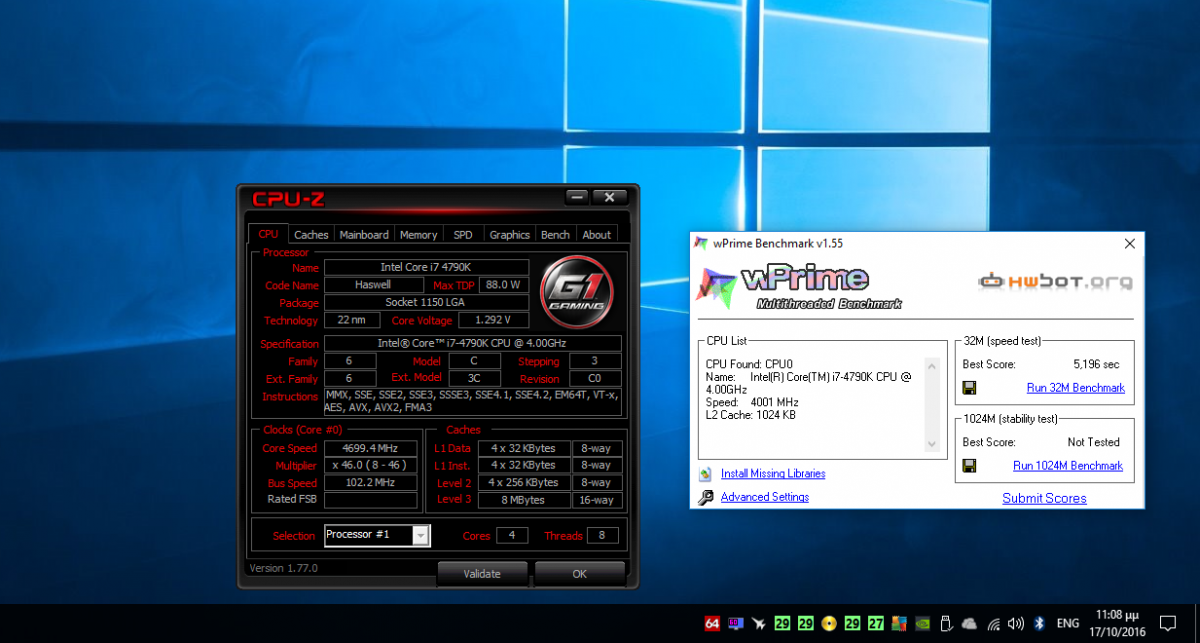Click the 5,196 sec best score value
This screenshot has width=1200, height=643.
tap(1096, 364)
